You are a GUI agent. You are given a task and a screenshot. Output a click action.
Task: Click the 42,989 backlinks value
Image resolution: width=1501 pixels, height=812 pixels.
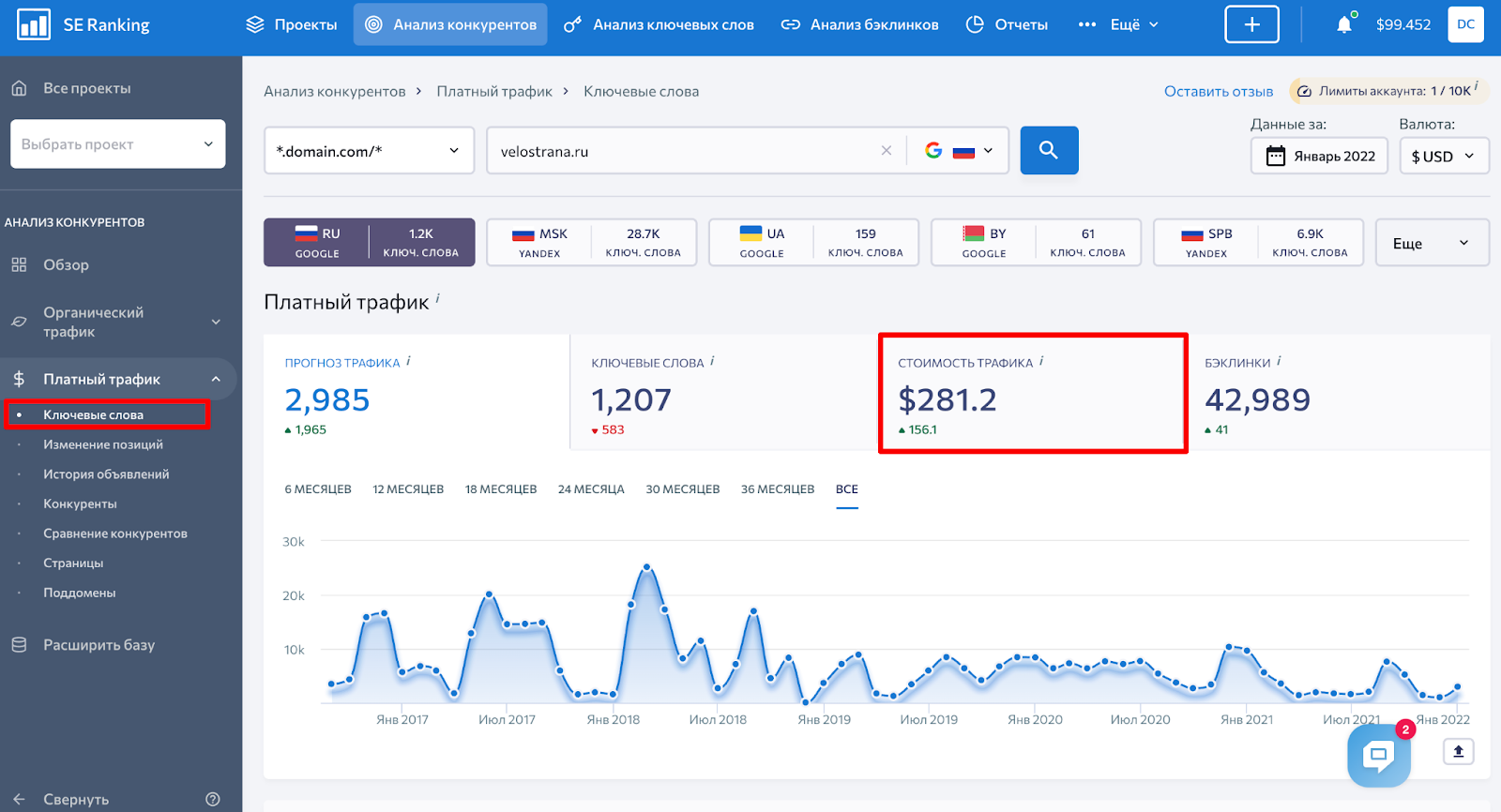point(1257,400)
